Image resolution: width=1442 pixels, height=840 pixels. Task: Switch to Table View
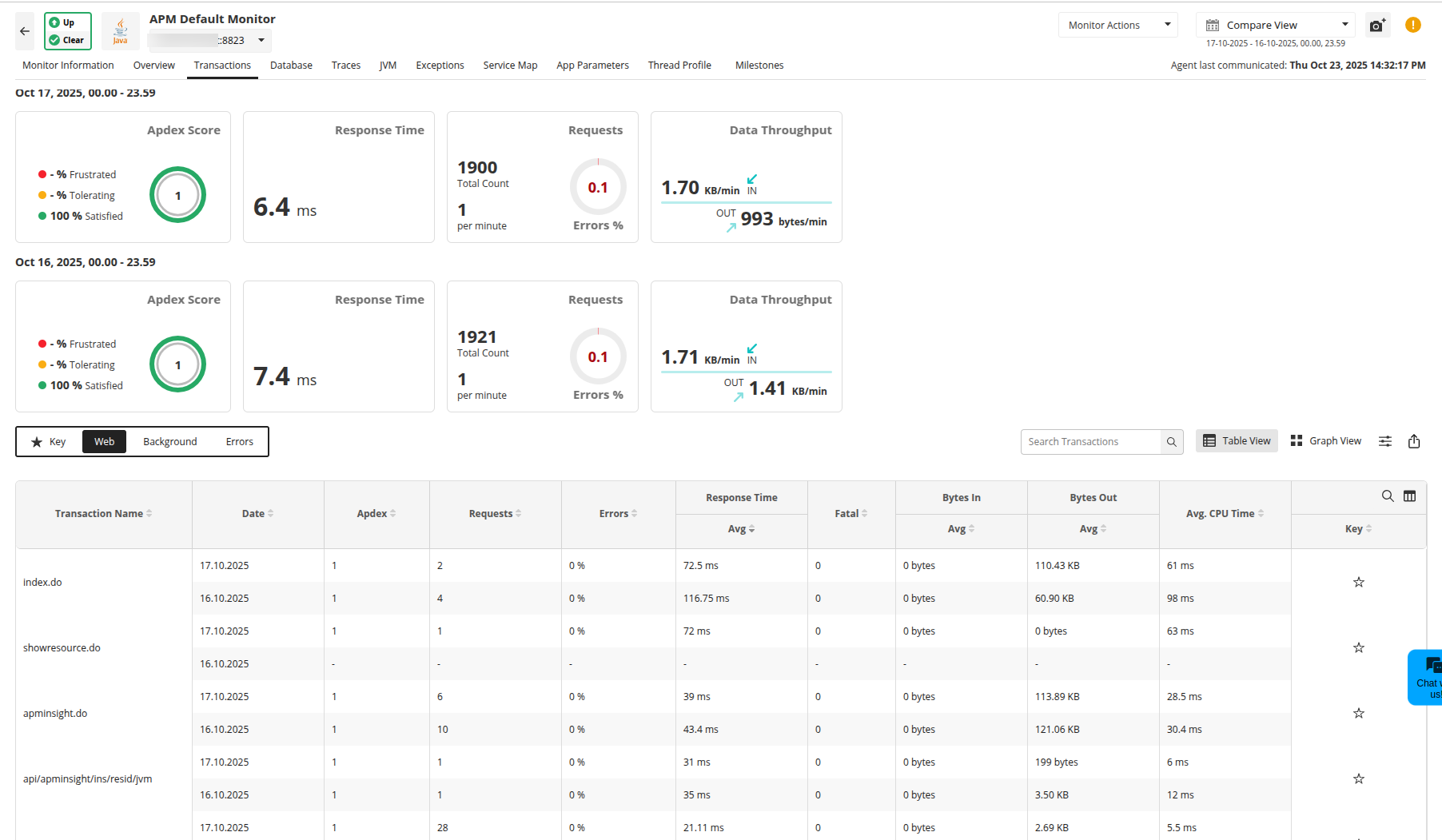[x=1237, y=441]
